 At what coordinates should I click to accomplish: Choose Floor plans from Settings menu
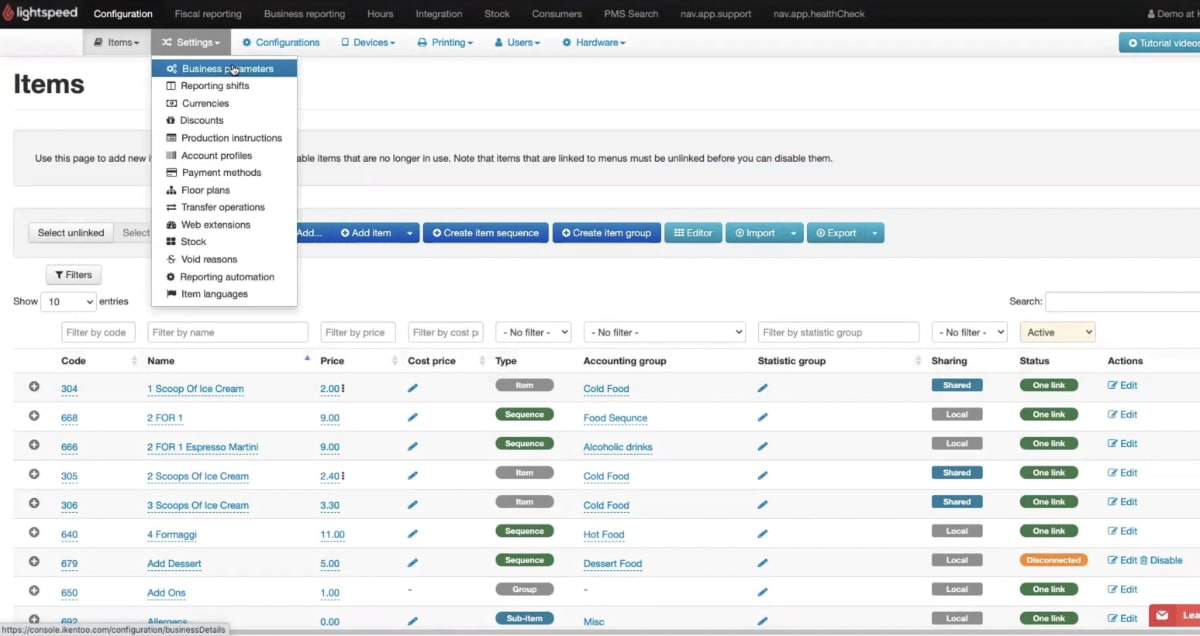pyautogui.click(x=205, y=190)
